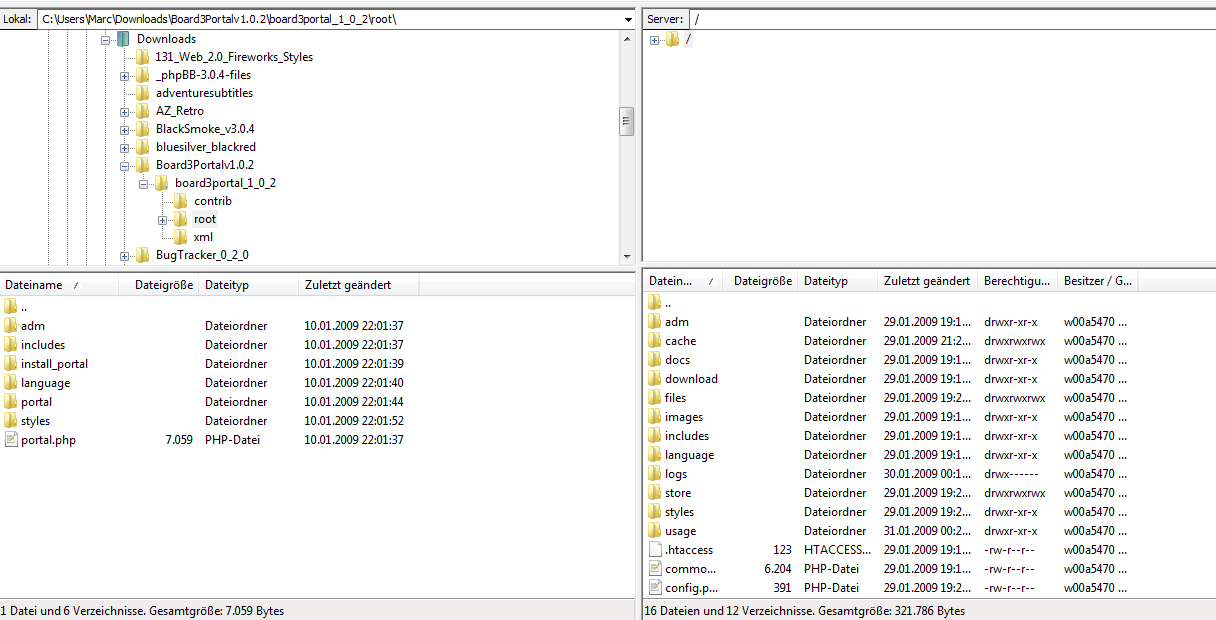1216x620 pixels.
Task: Open the local path dropdown arrow
Action: click(x=626, y=19)
